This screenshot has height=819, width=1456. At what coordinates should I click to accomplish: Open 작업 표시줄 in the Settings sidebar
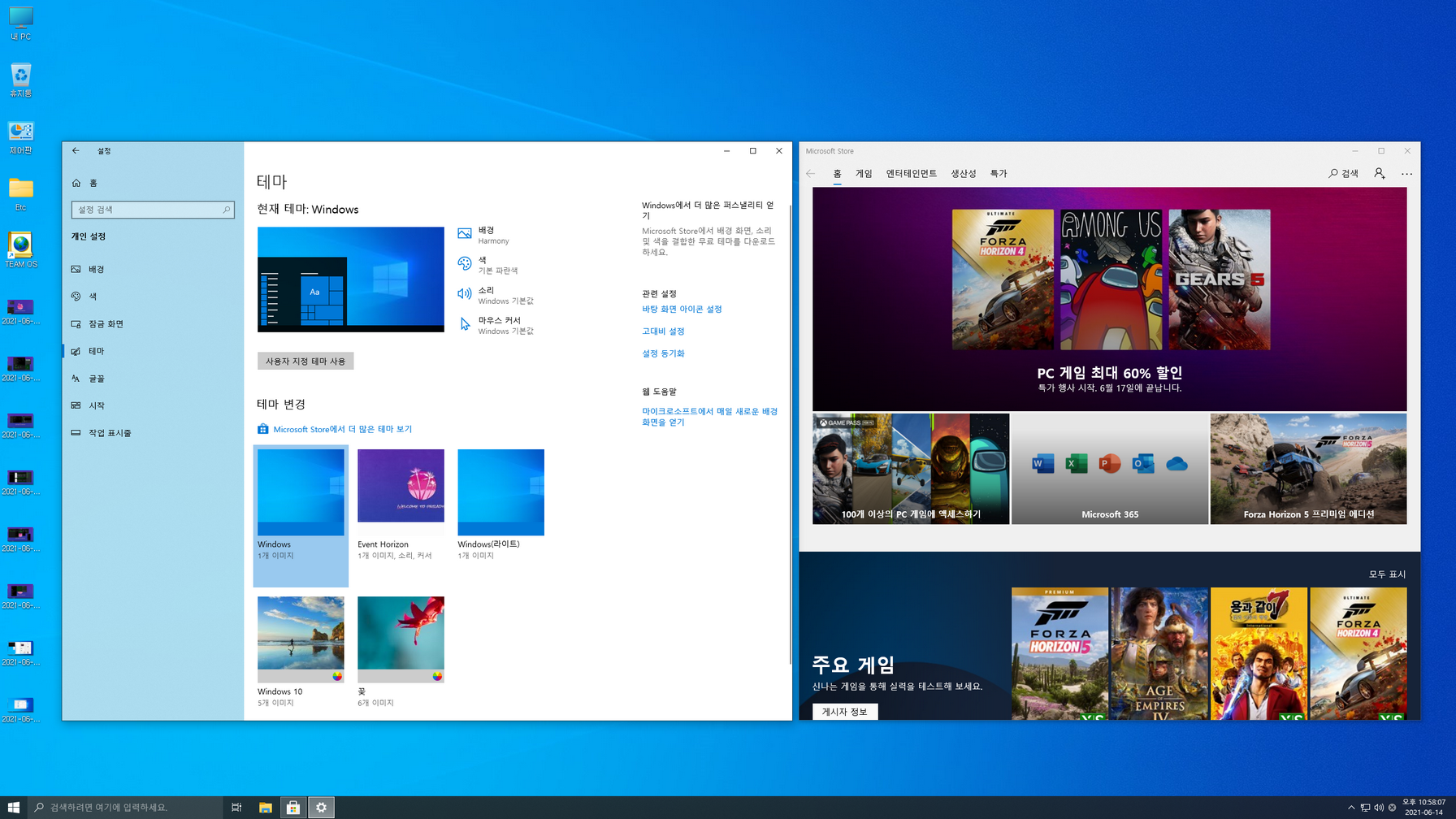point(153,433)
